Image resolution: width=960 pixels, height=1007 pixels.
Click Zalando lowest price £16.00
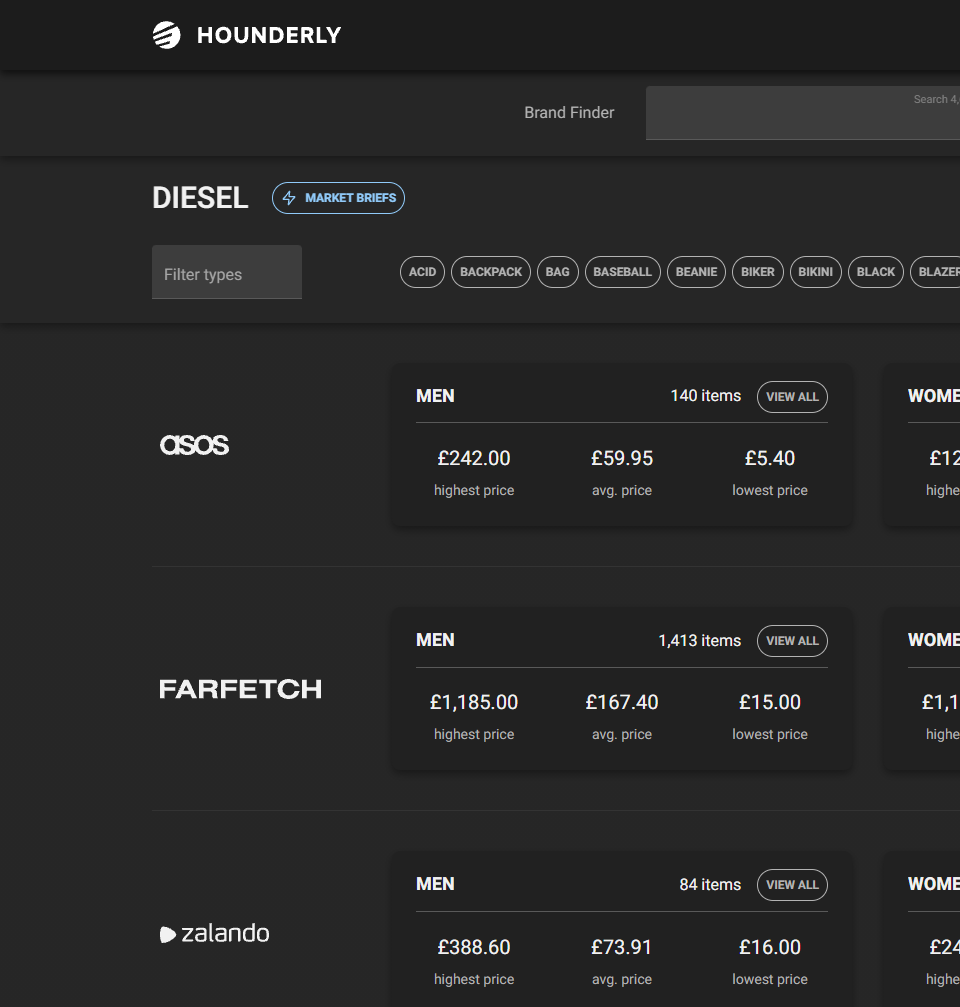pos(770,947)
